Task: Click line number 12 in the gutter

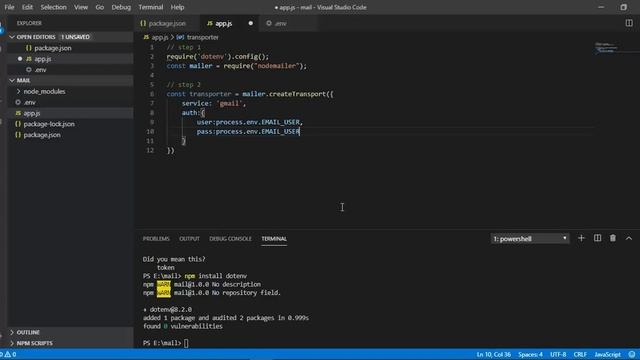Action: [x=150, y=150]
